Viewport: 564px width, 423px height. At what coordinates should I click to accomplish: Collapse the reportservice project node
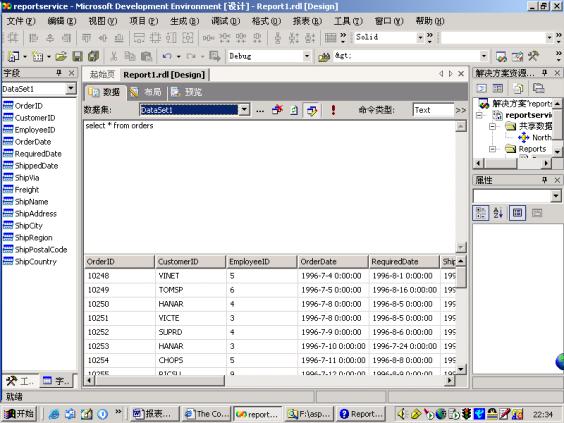pos(479,115)
